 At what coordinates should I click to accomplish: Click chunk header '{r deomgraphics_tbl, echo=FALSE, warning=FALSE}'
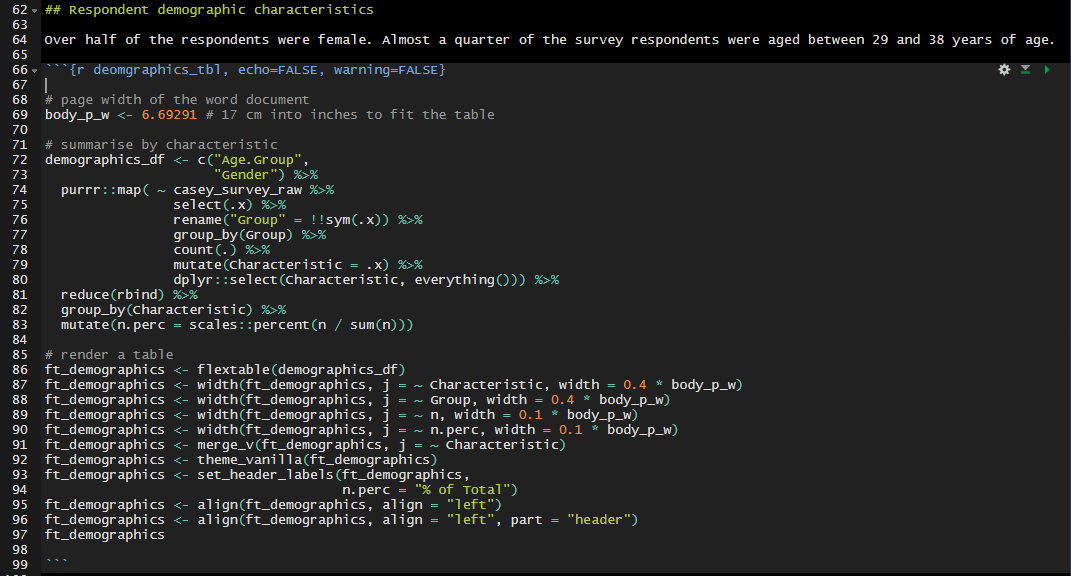coord(258,70)
